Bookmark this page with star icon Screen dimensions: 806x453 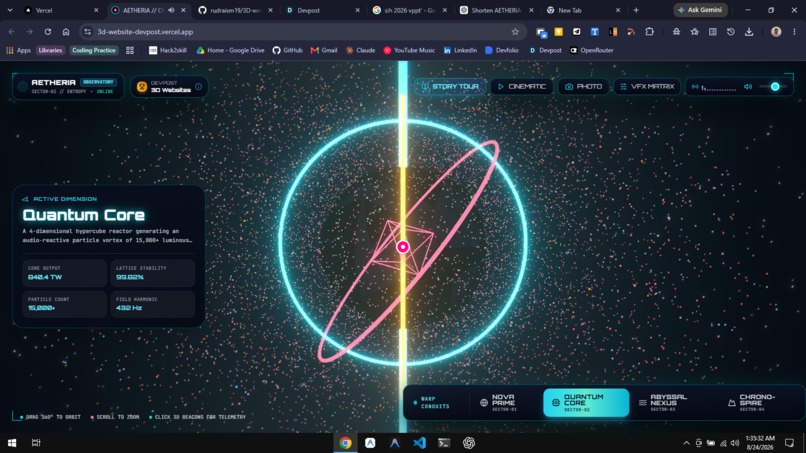515,32
